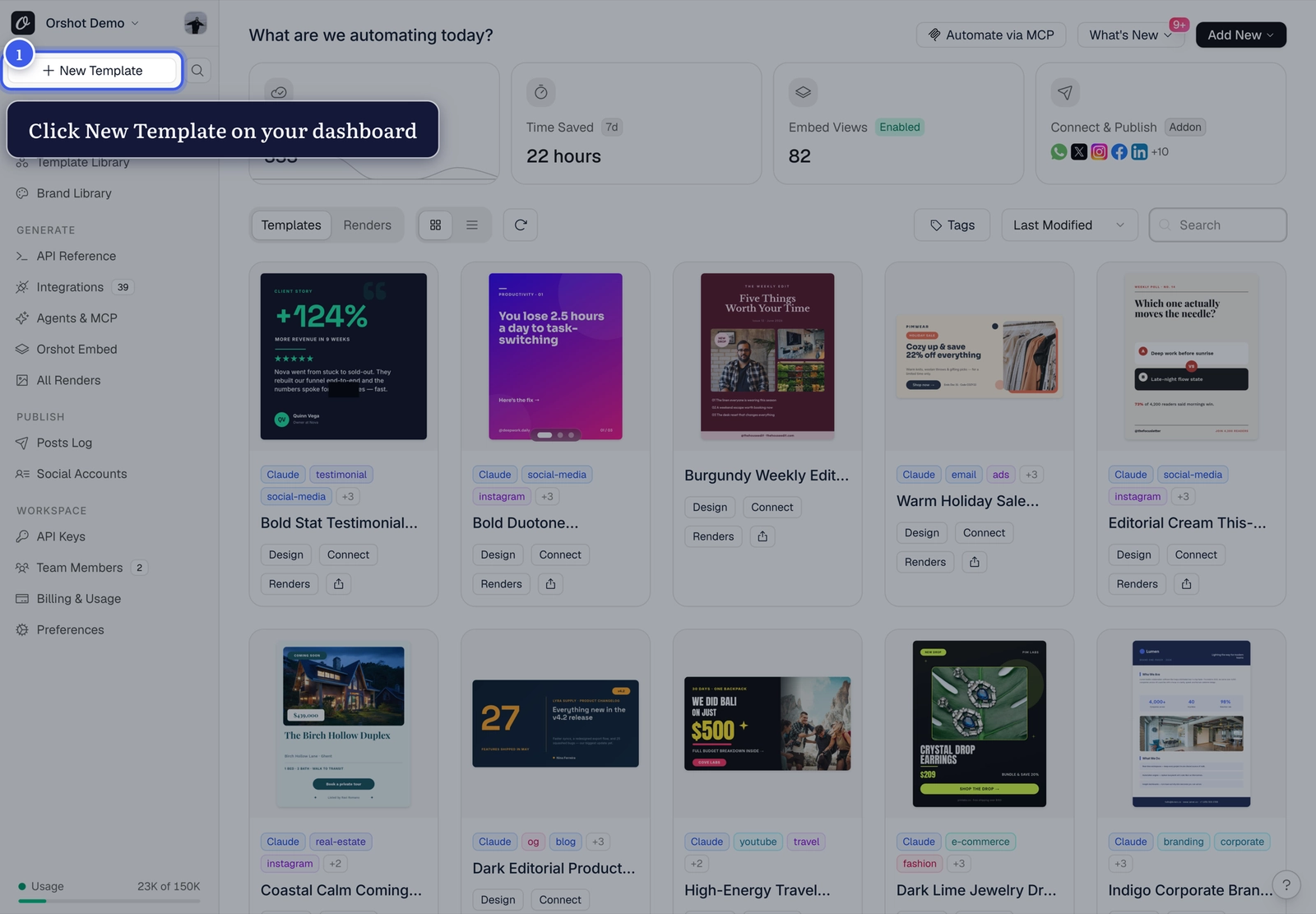Click Automate via MCP button
This screenshot has height=914, width=1316.
pos(991,35)
